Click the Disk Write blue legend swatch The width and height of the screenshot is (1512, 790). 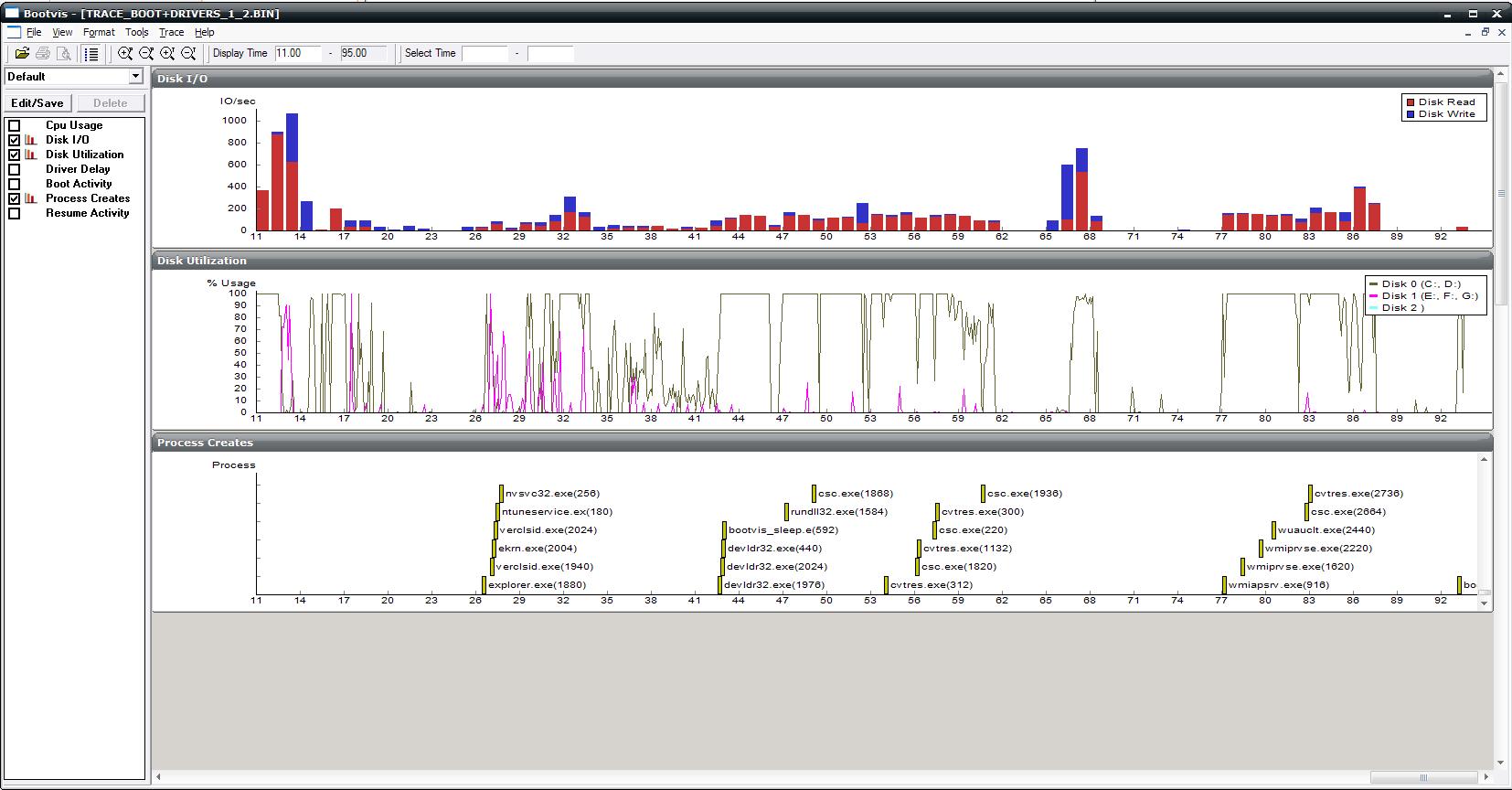pos(1411,114)
